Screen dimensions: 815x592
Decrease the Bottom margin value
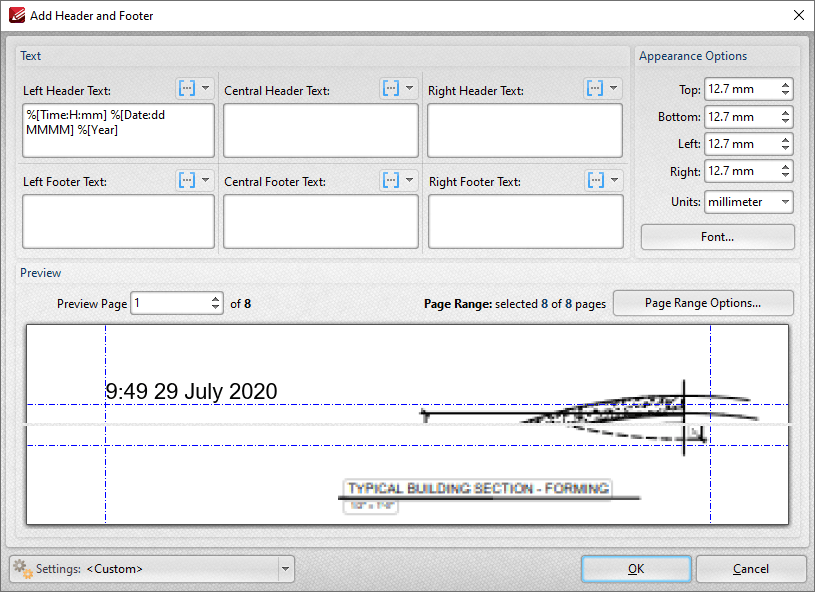point(785,121)
